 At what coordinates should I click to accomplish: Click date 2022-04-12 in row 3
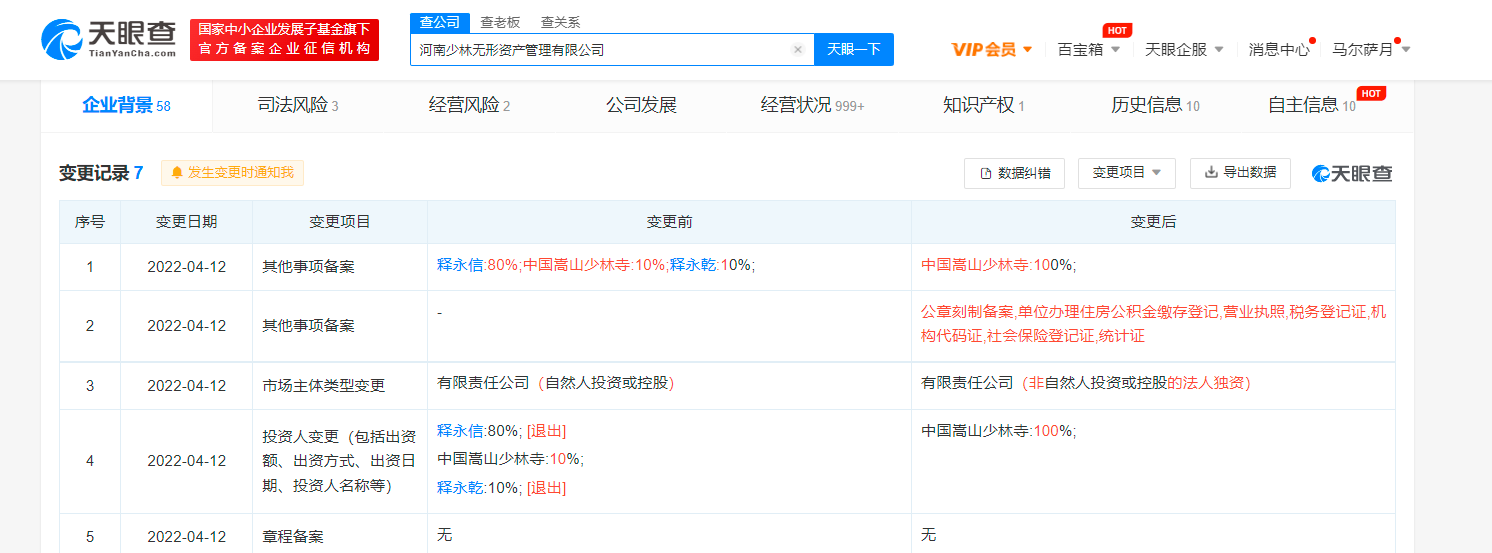186,386
